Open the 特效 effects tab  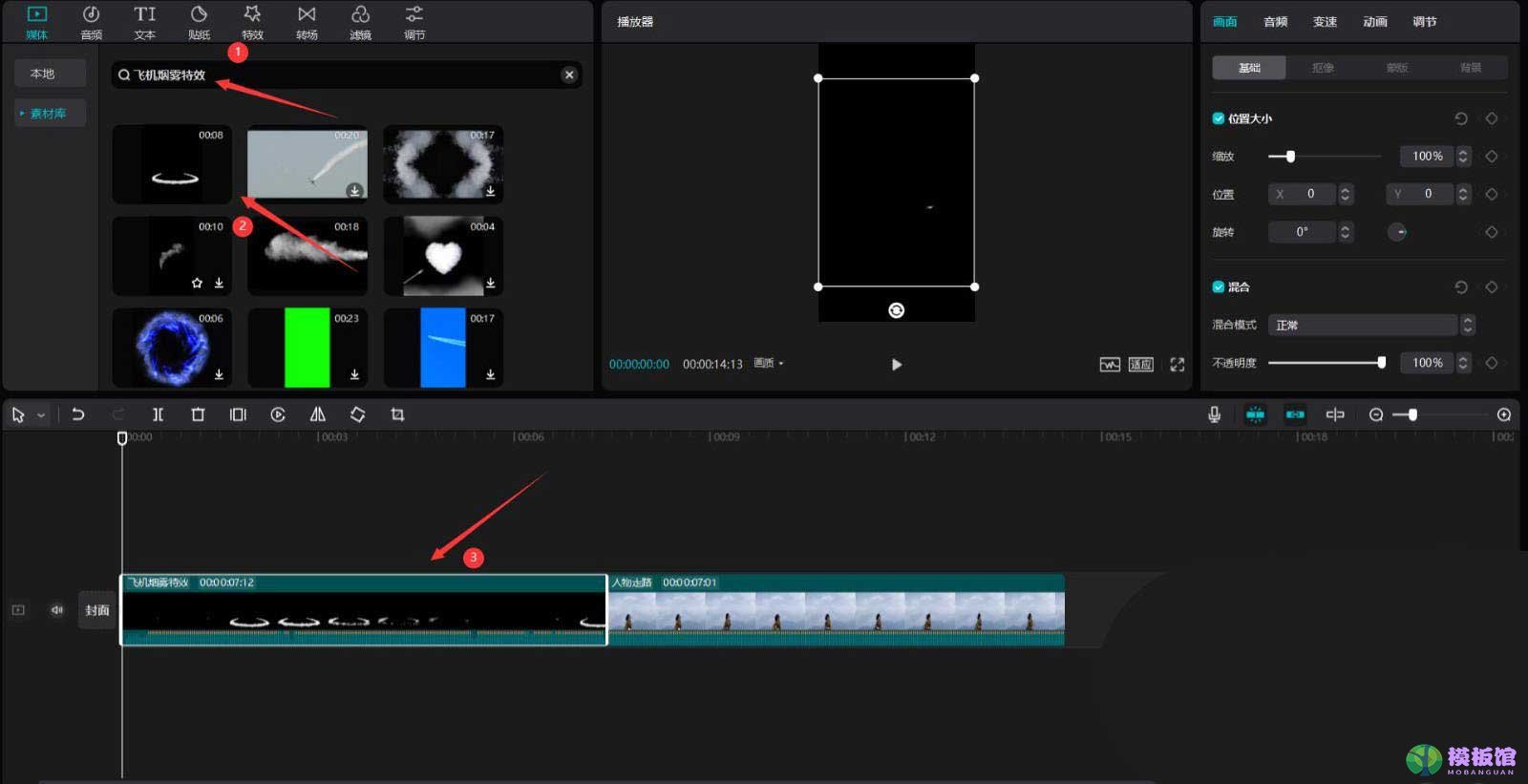pos(252,23)
